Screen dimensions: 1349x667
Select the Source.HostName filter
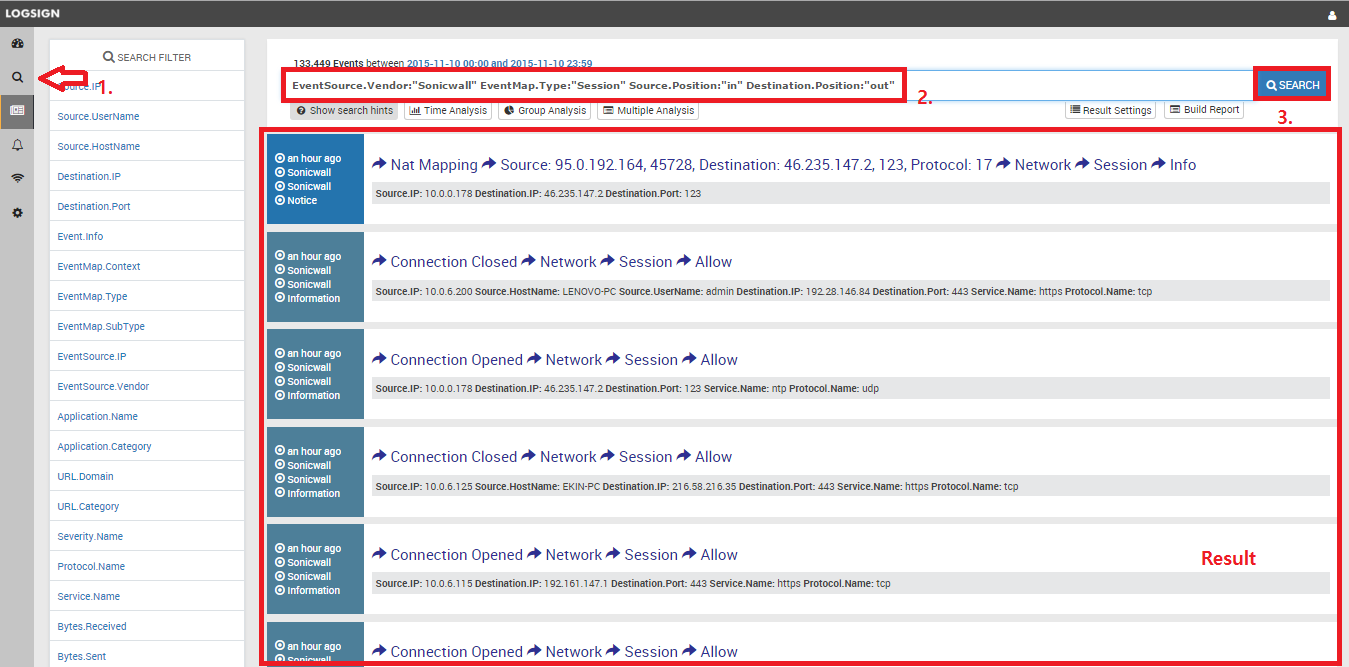tap(98, 146)
